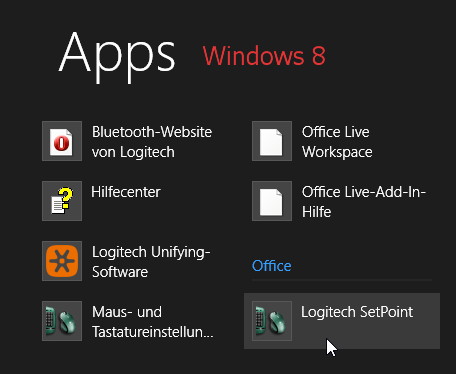Select the 'Bluetooth-Website von Logitech' label
The width and height of the screenshot is (456, 374).
[152, 142]
